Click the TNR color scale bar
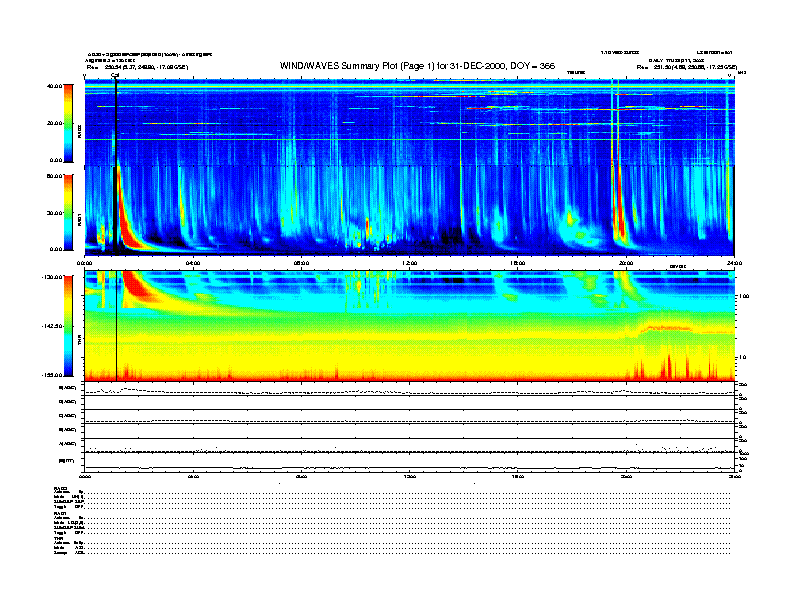Screen dimensions: 792x612 pyautogui.click(x=68, y=326)
